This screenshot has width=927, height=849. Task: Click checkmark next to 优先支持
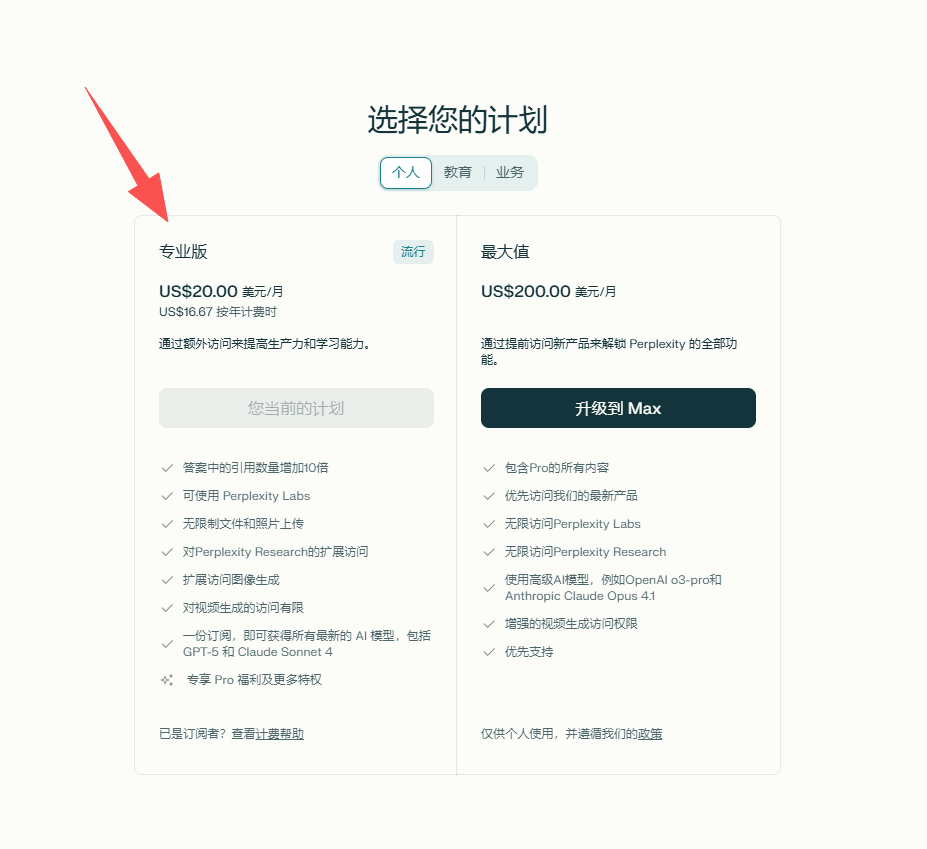[489, 652]
